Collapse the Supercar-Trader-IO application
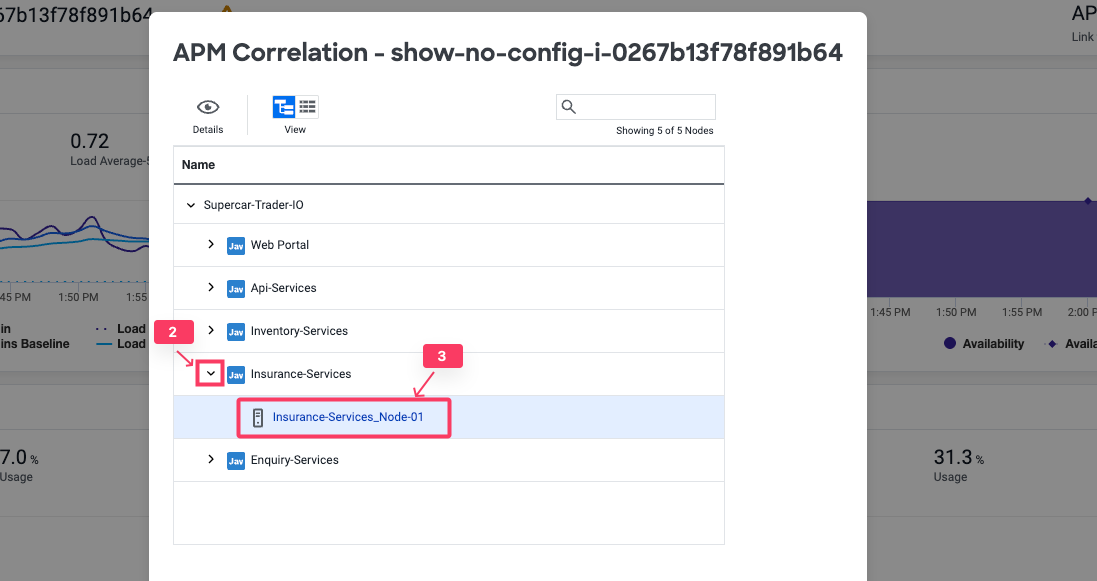 191,205
